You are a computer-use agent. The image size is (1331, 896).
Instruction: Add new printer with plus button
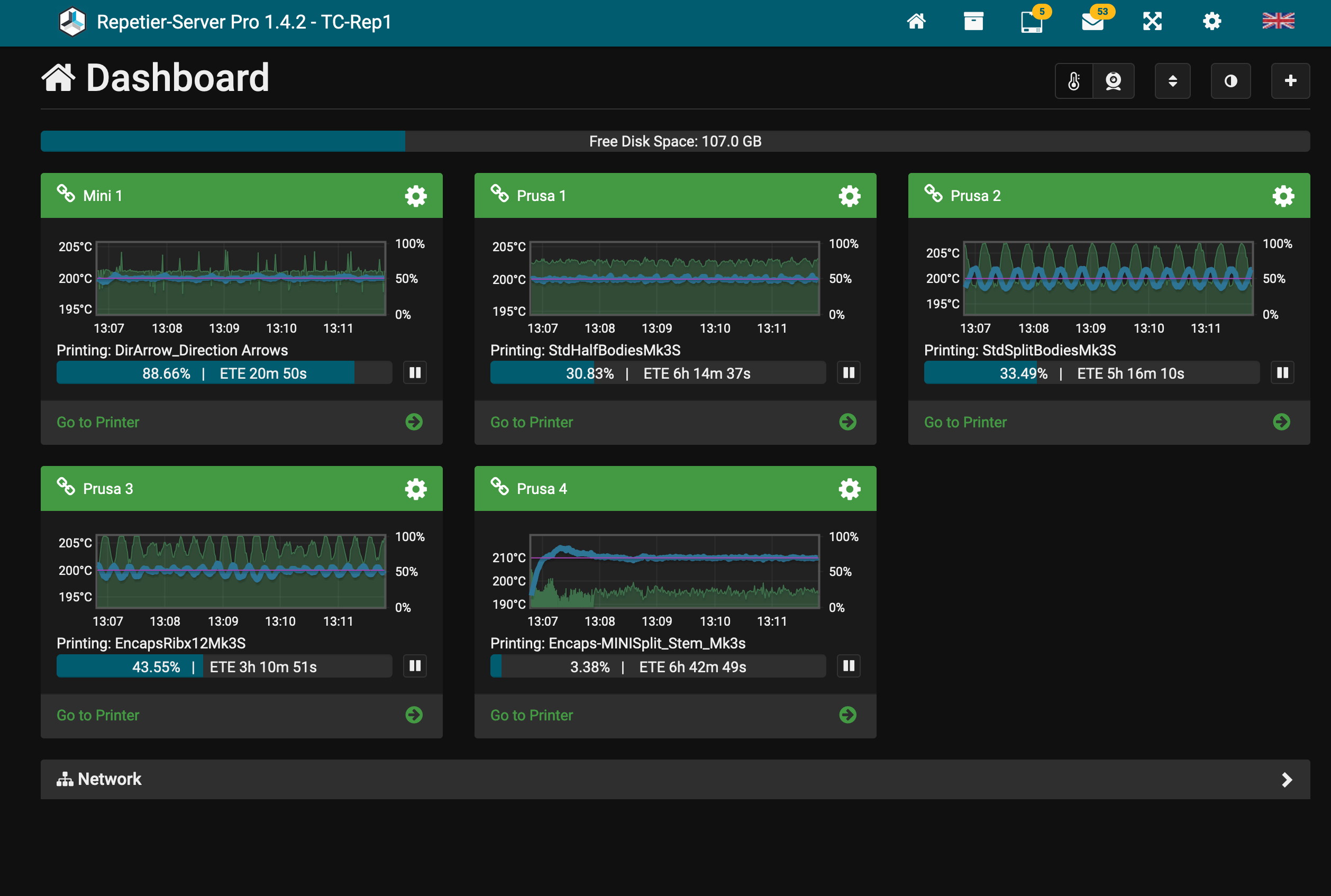pyautogui.click(x=1290, y=81)
